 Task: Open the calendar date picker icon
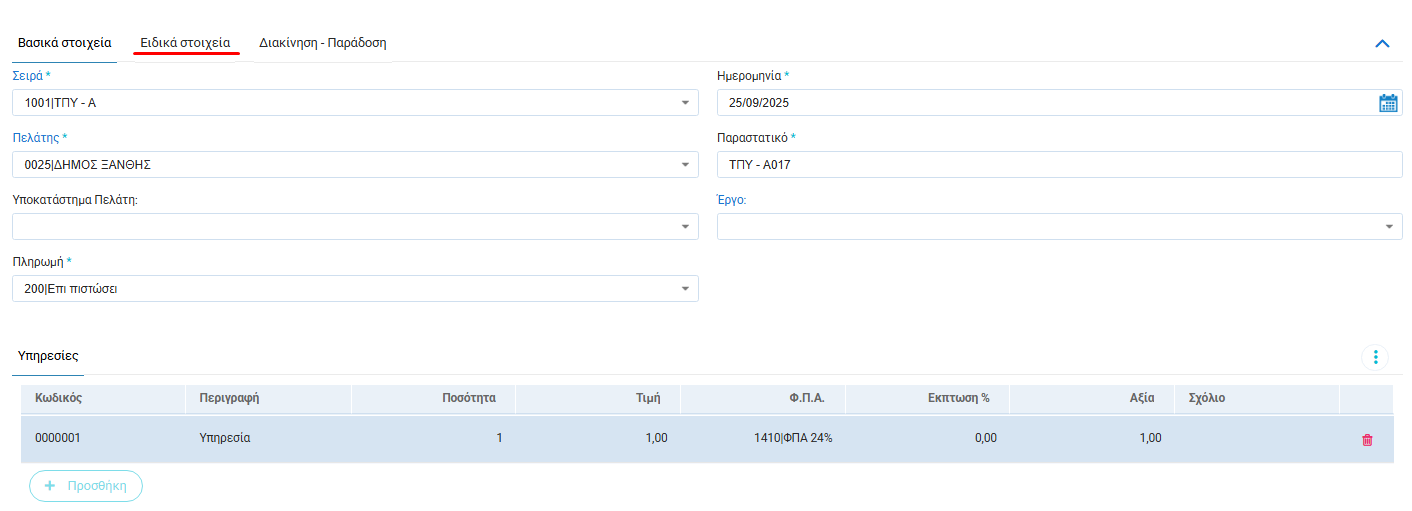[1388, 103]
